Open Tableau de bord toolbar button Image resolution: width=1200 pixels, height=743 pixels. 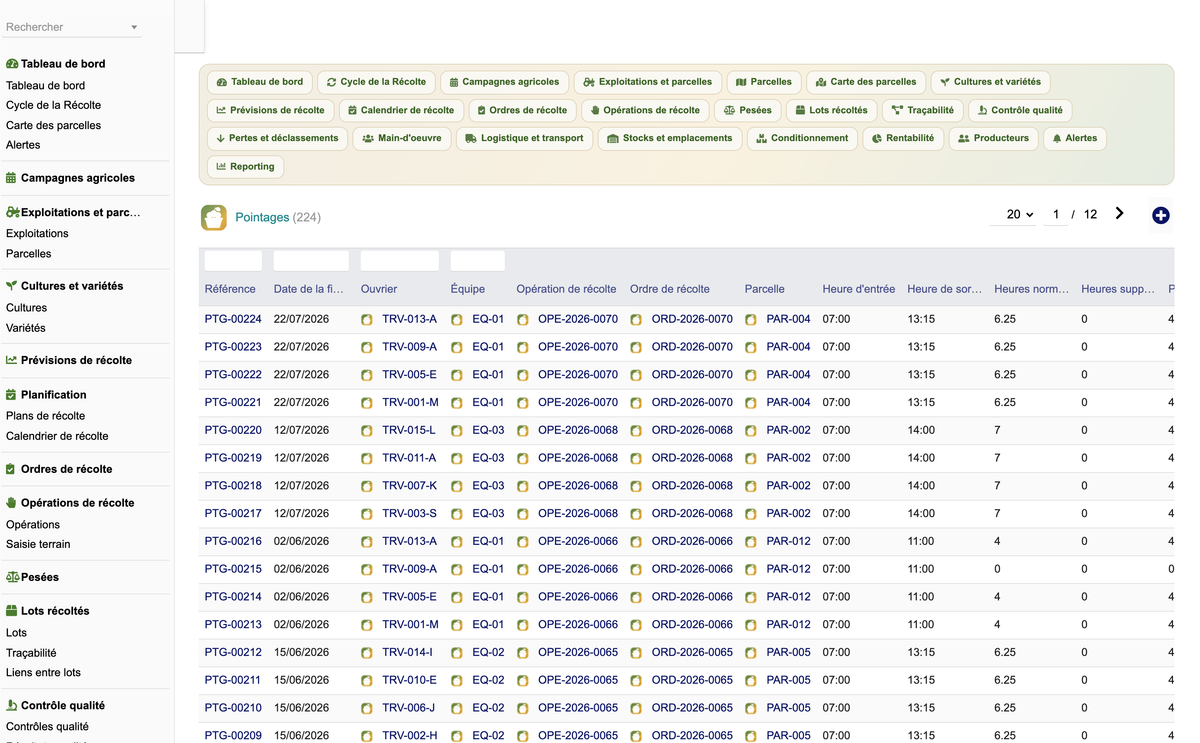point(260,82)
